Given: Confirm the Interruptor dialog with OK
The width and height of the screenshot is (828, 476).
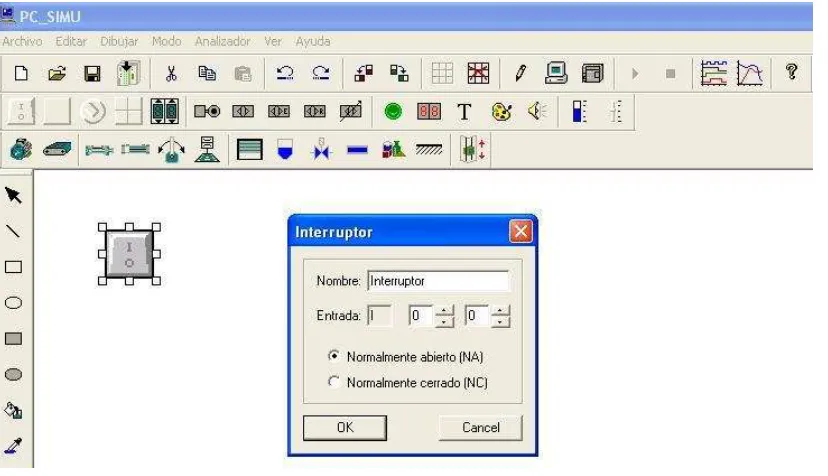Looking at the screenshot, I should tap(345, 427).
